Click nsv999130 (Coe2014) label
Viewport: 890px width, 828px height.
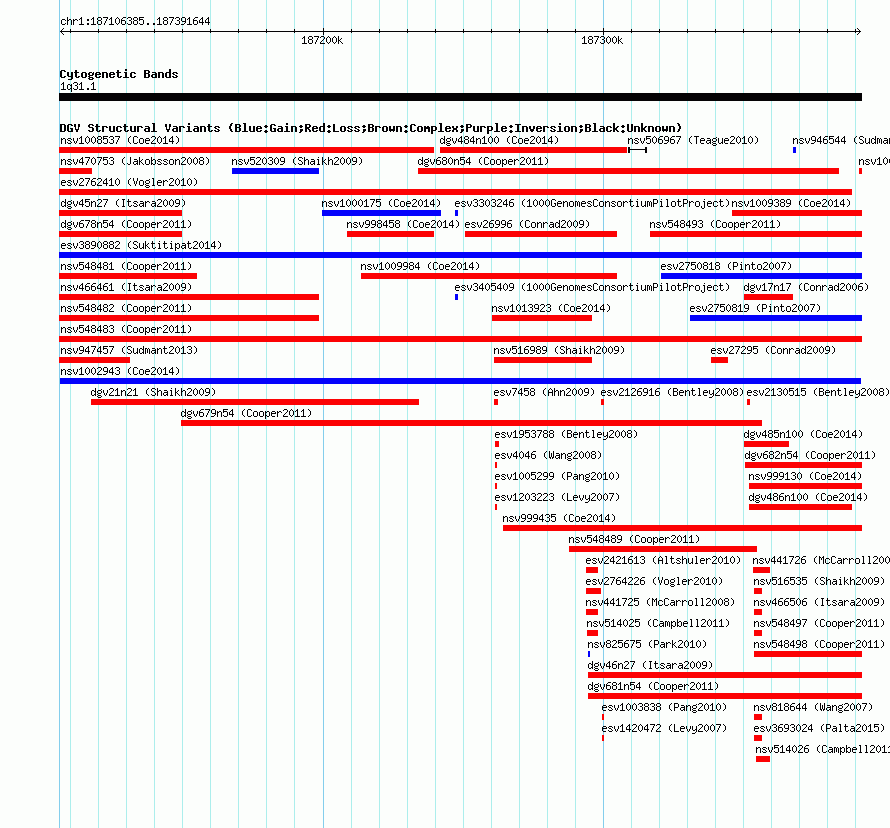point(805,476)
